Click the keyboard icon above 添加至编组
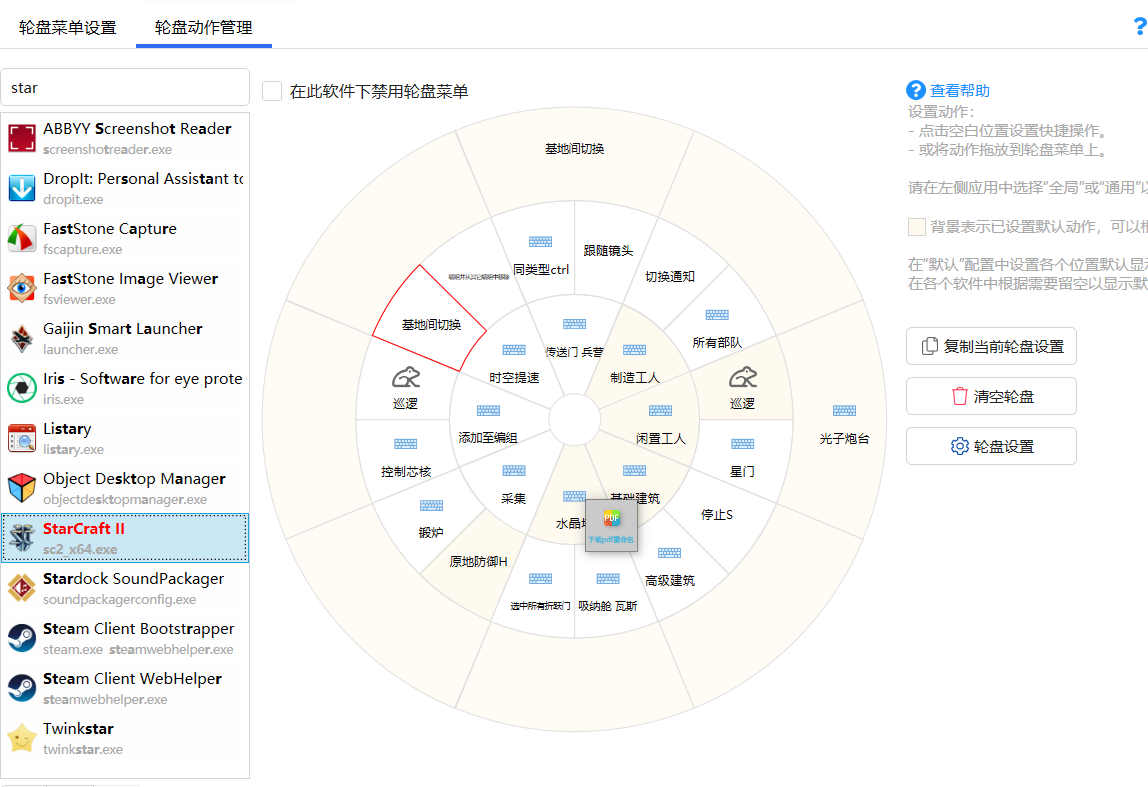Screen dimensions: 1148x787 488,410
